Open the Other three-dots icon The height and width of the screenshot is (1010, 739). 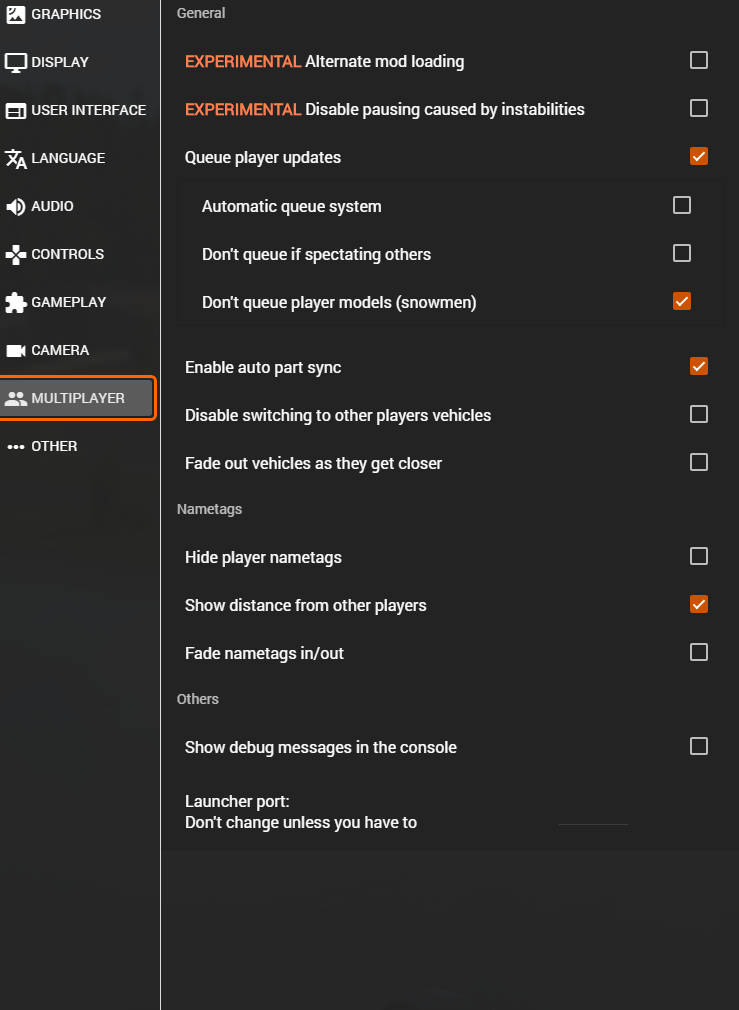point(15,446)
